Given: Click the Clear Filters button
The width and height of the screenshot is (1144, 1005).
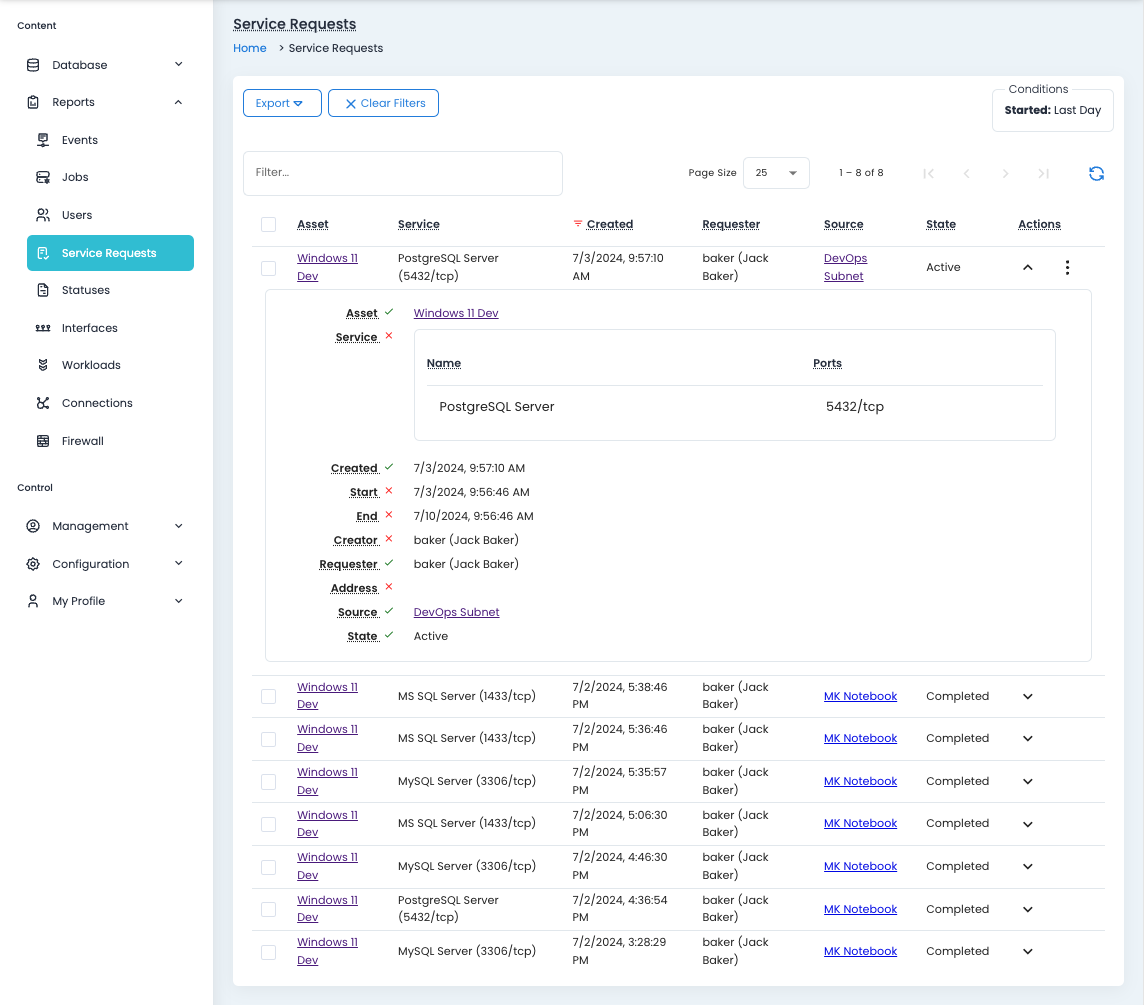Looking at the screenshot, I should (x=383, y=103).
